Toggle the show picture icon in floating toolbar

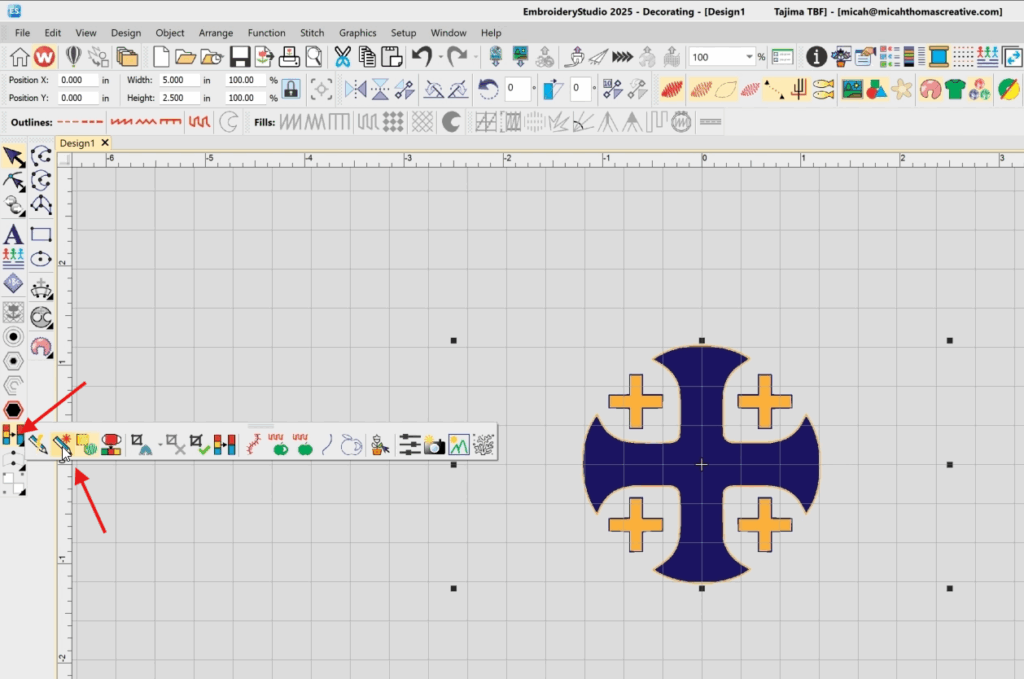tap(459, 445)
